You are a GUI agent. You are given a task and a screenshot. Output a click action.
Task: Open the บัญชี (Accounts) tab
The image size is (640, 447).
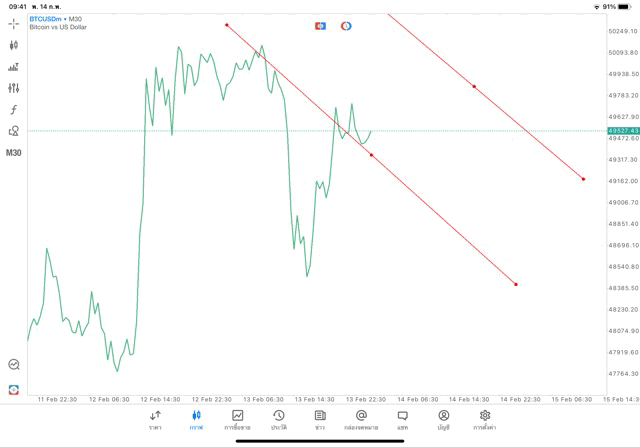(443, 418)
